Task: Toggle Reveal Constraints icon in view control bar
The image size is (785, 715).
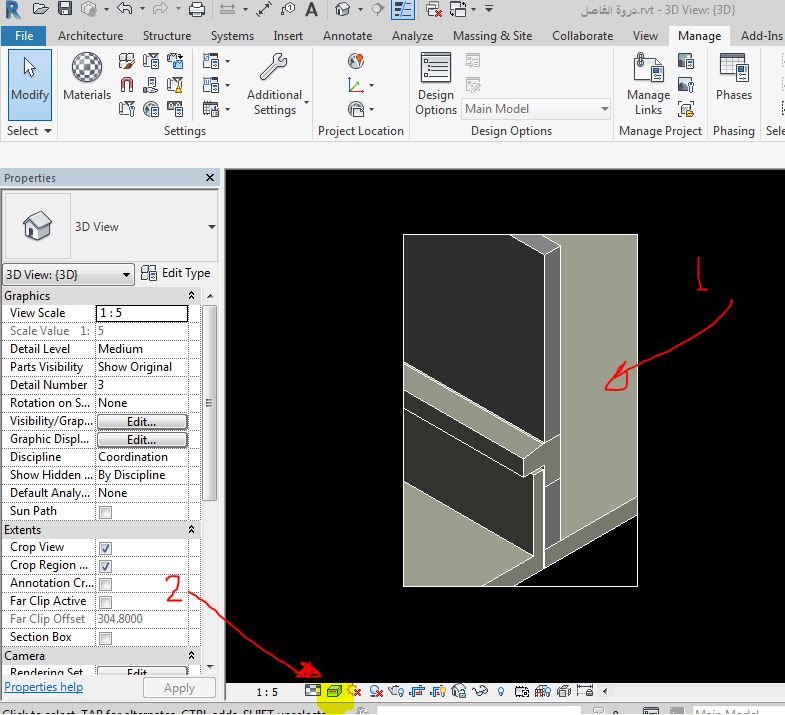Action: 584,691
